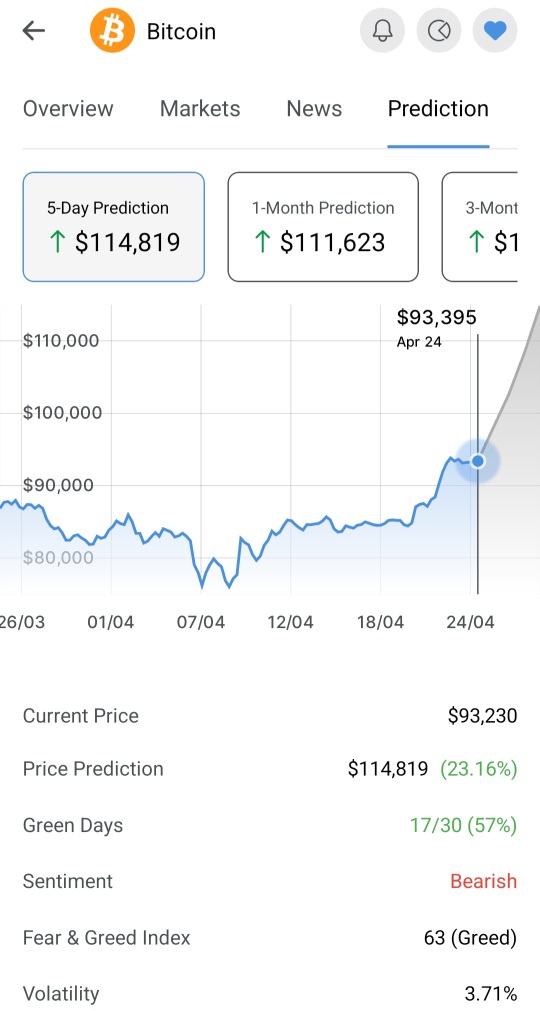Click the $93,395 Apr 24 tooltip
Viewport: 540px width, 1011px height.
[436, 328]
